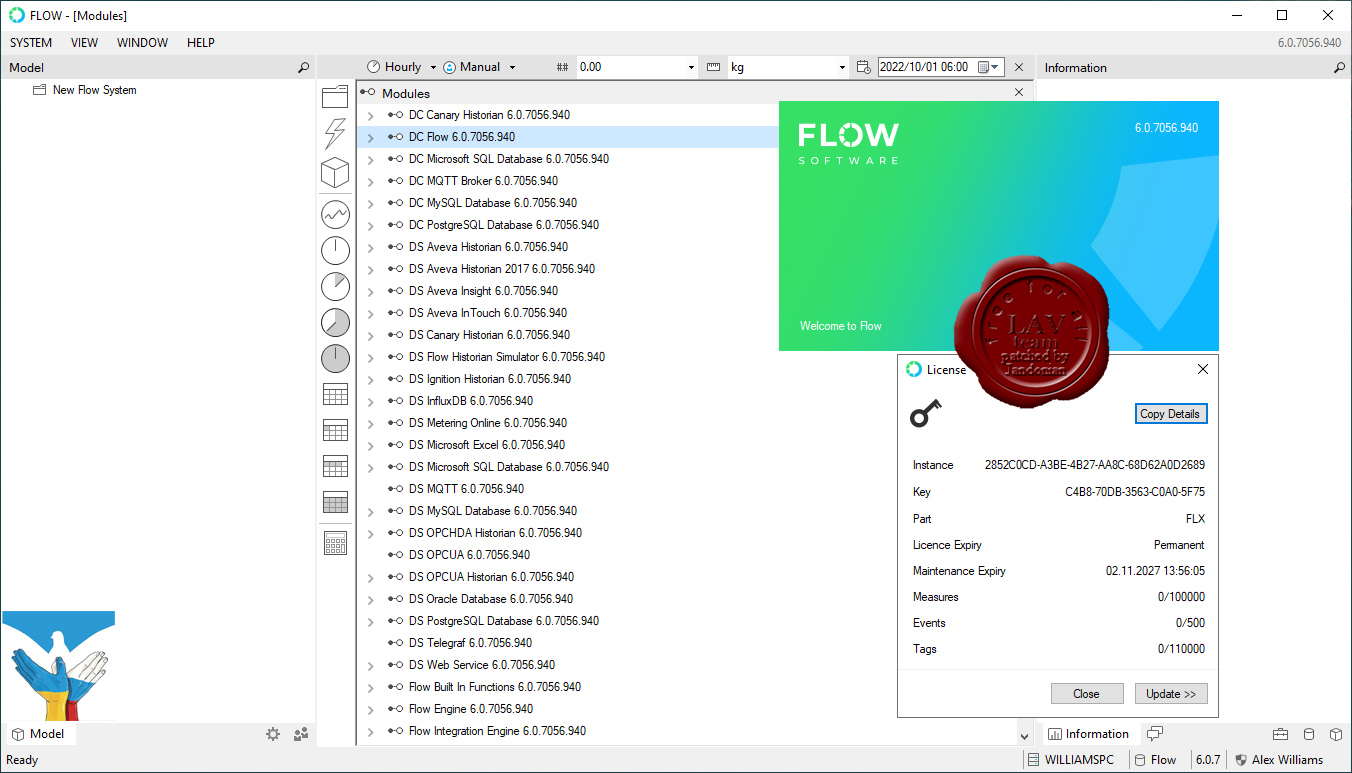Expand the DC Microsoft SQL Database module
Screen dimensions: 1352x773
tap(370, 159)
